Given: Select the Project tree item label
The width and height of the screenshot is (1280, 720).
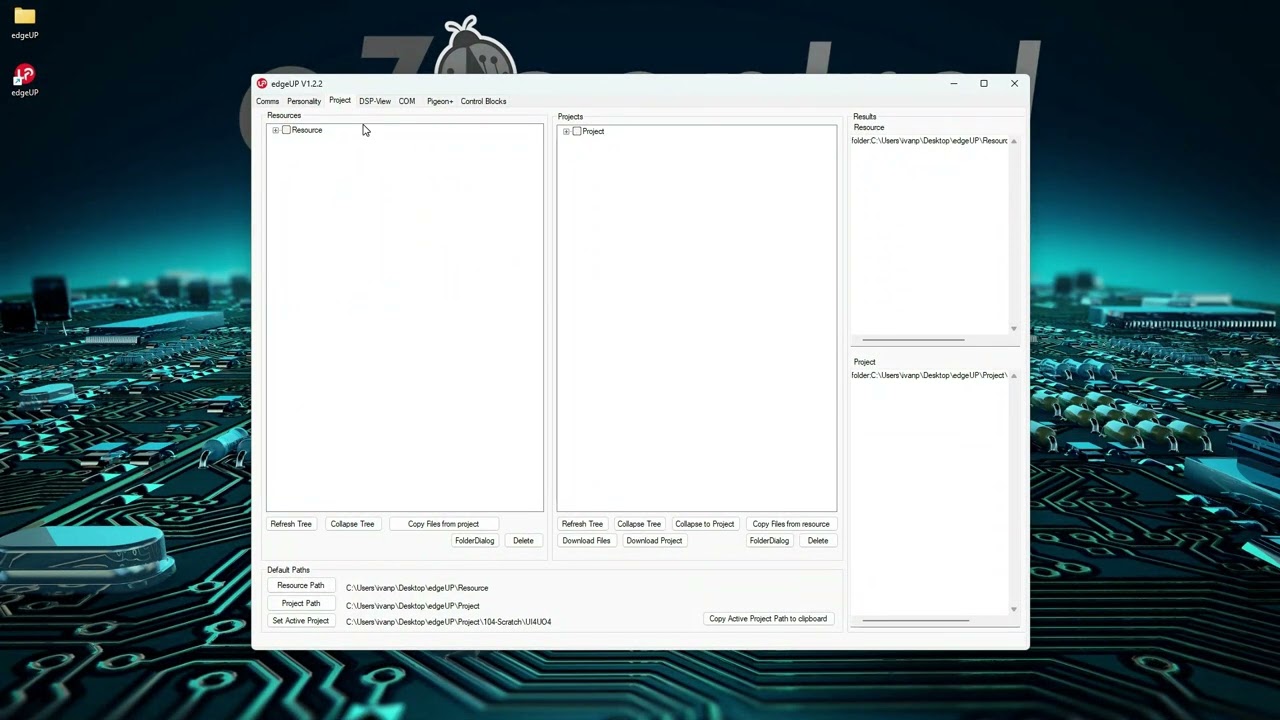Looking at the screenshot, I should tap(593, 131).
